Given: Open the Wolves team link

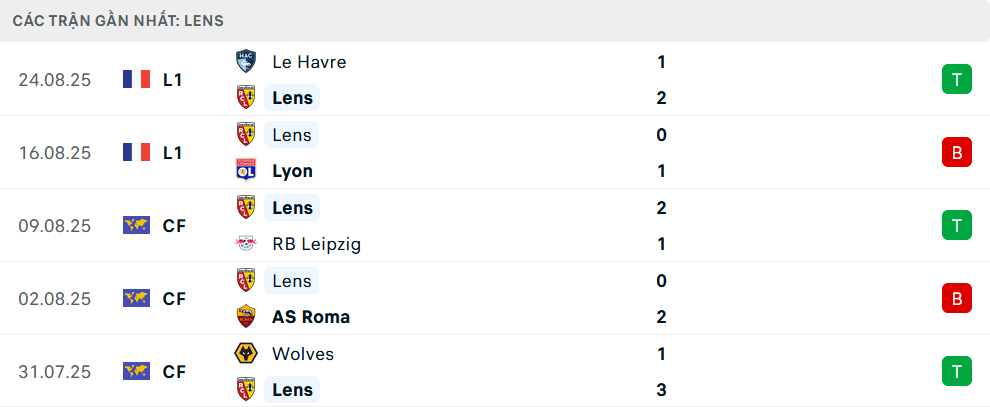Looking at the screenshot, I should (x=303, y=354).
